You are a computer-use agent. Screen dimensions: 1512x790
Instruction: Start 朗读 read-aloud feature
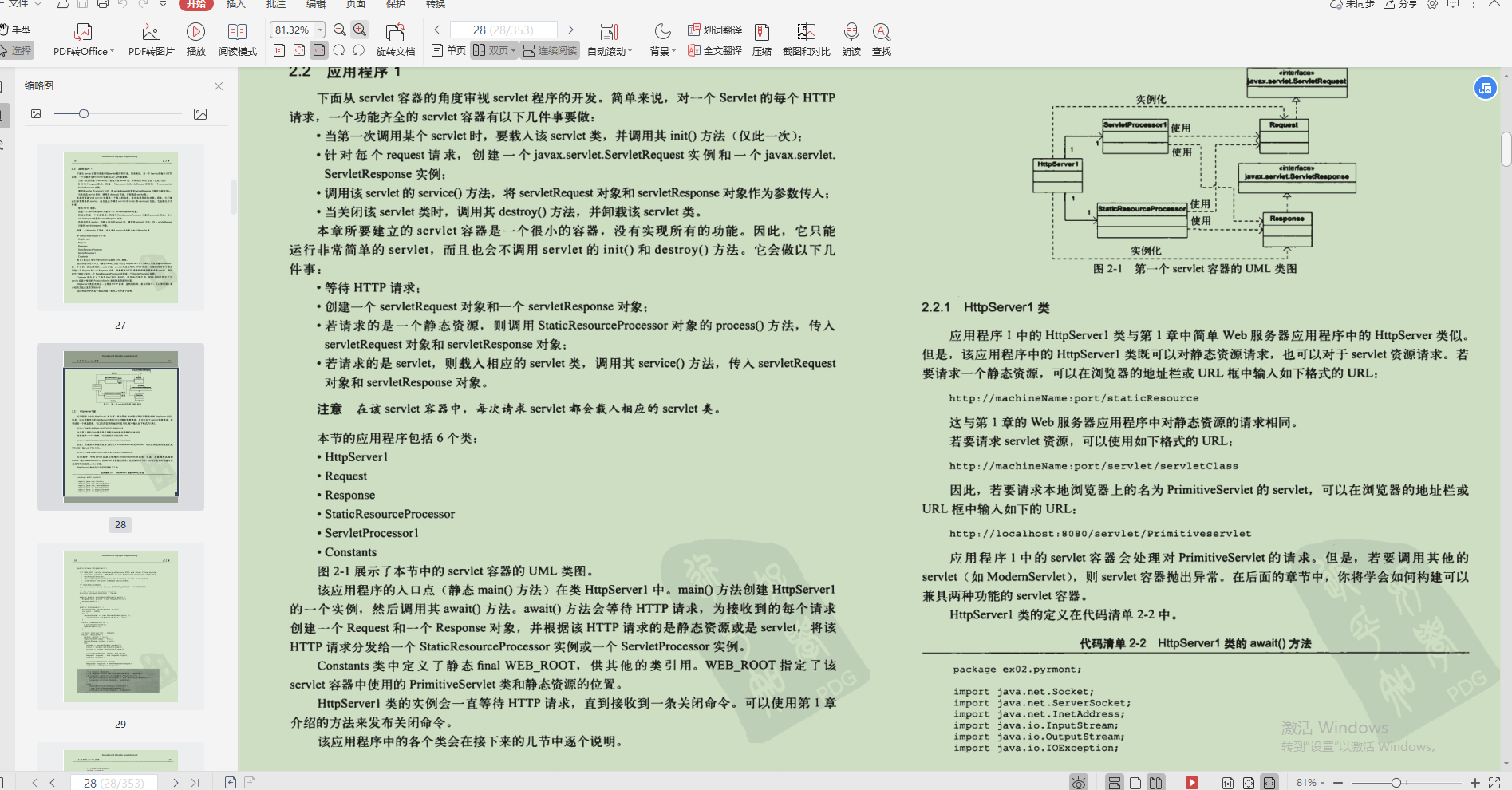coord(851,40)
